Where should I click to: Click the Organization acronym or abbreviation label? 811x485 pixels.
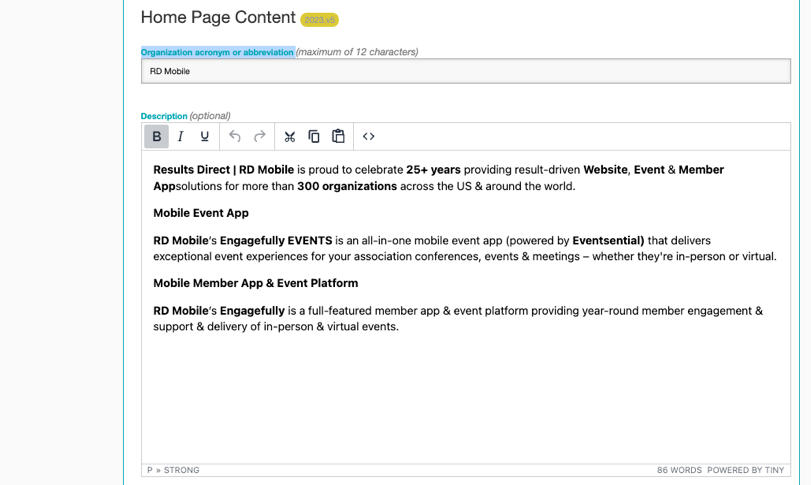click(x=217, y=52)
